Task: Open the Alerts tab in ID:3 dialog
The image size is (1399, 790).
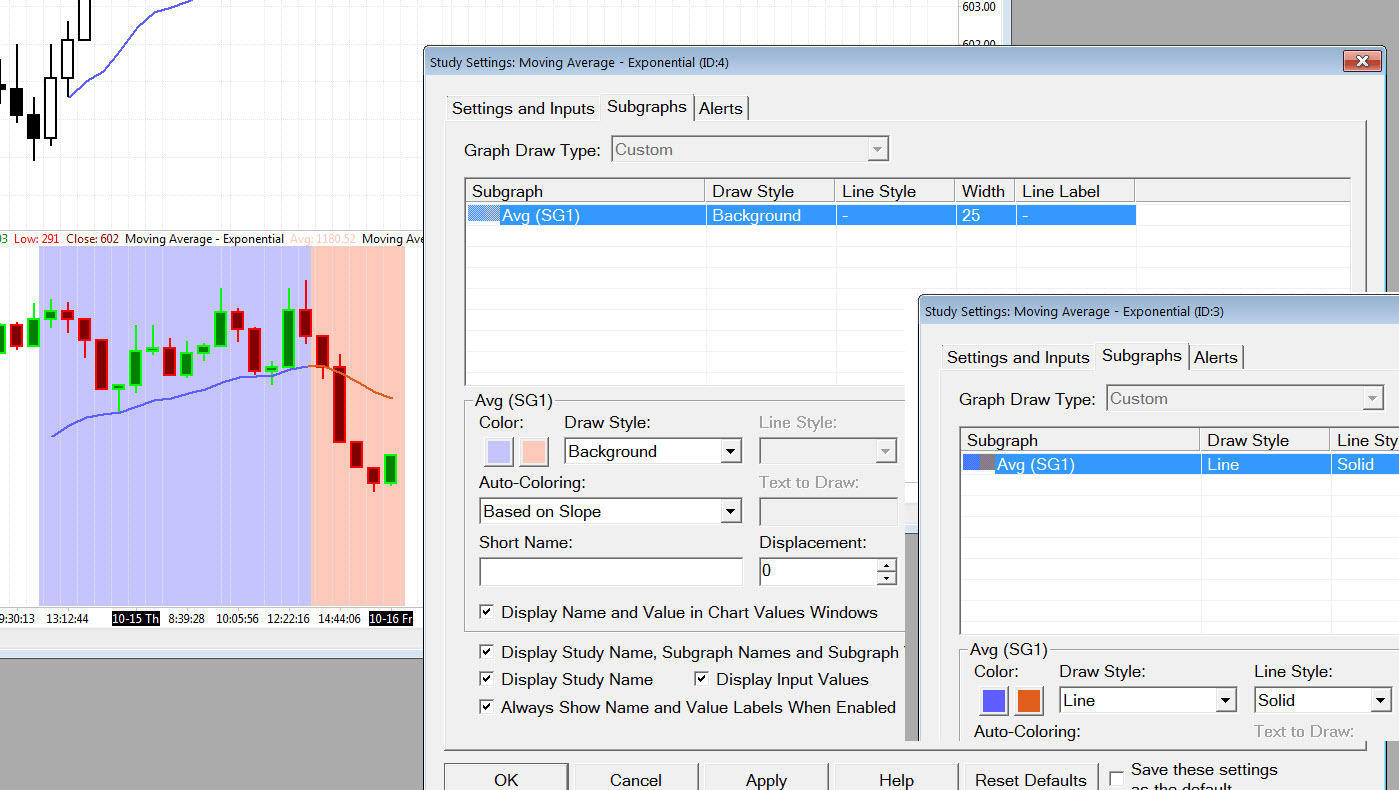Action: point(1216,357)
